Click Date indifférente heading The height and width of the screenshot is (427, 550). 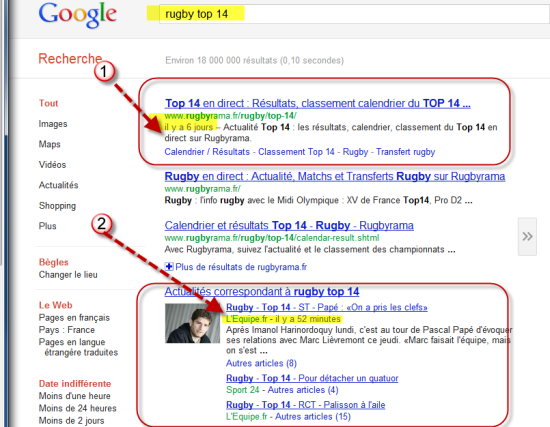click(75, 383)
